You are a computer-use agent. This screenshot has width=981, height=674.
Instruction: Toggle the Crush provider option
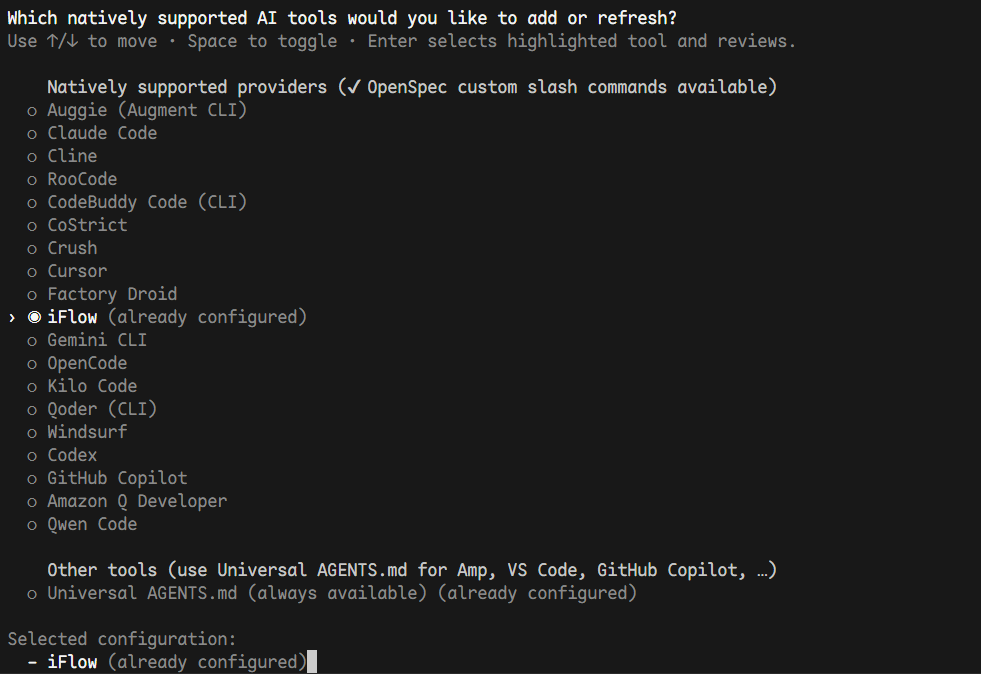[x=72, y=248]
